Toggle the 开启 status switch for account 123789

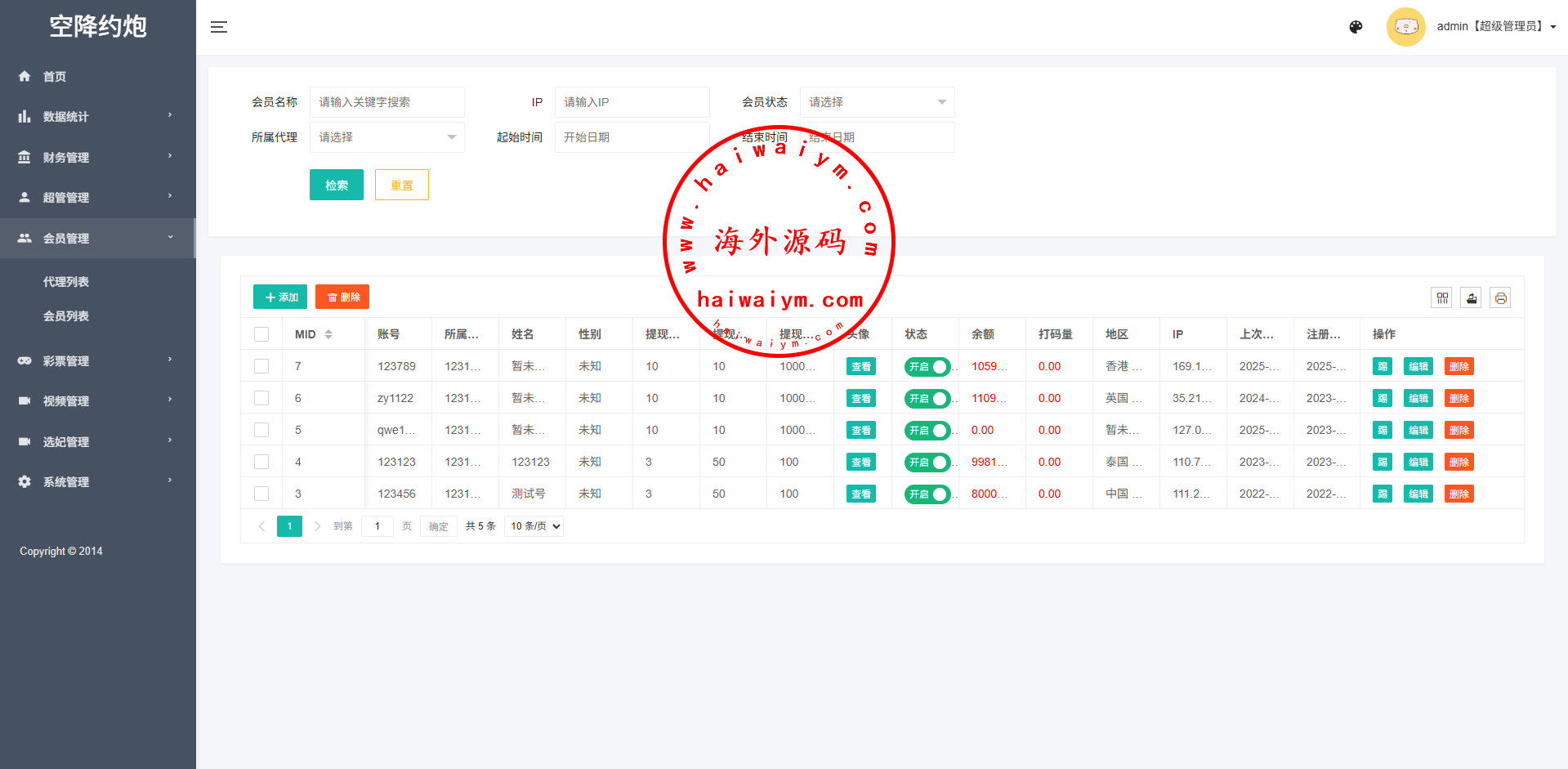pos(927,367)
